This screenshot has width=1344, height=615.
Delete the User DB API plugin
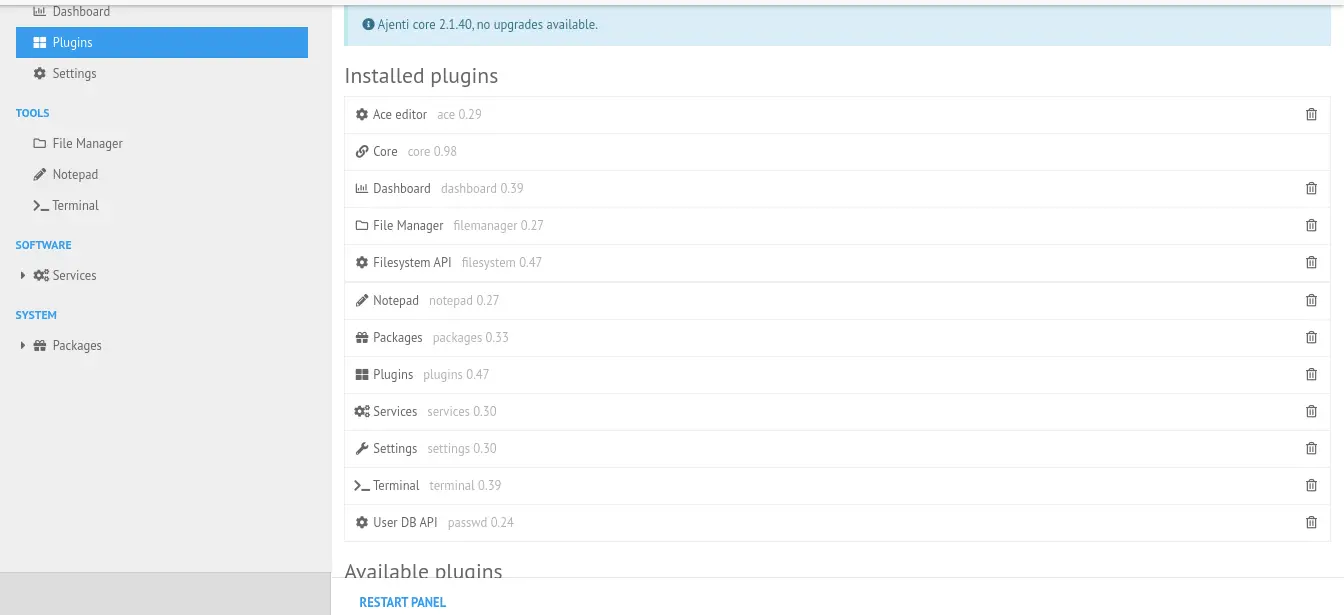(x=1311, y=522)
